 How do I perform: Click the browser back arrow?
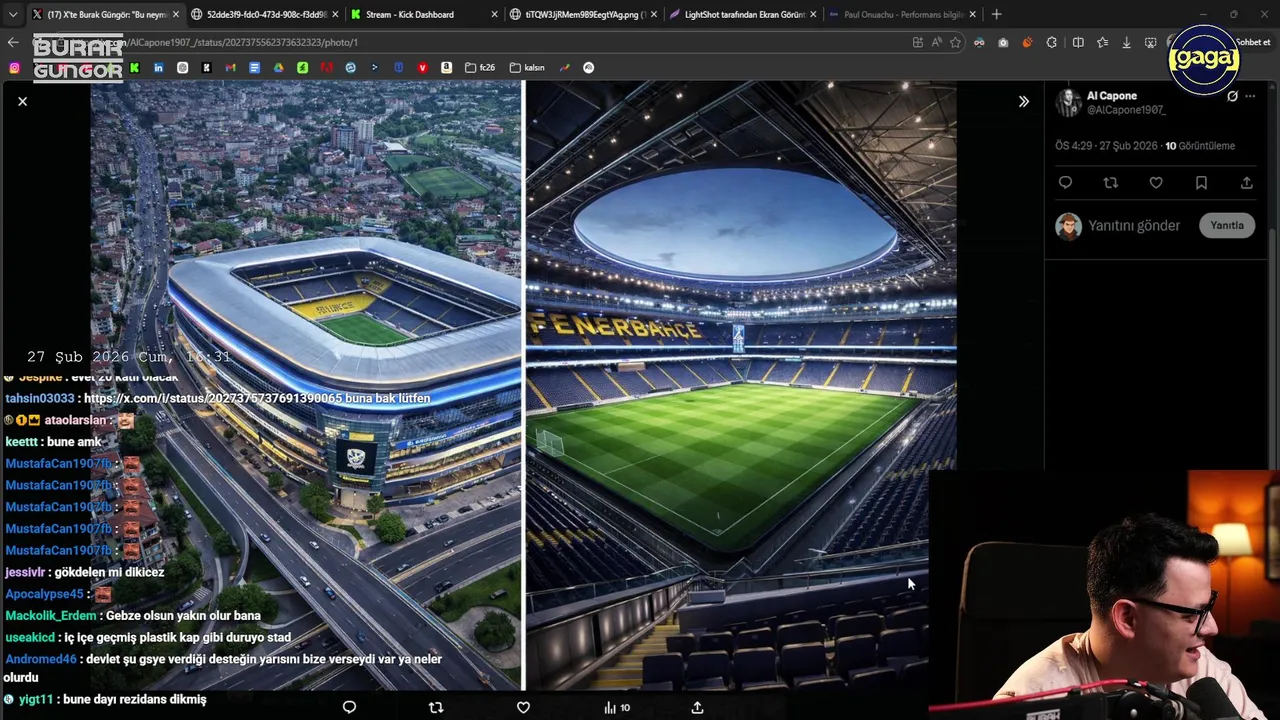pyautogui.click(x=13, y=42)
